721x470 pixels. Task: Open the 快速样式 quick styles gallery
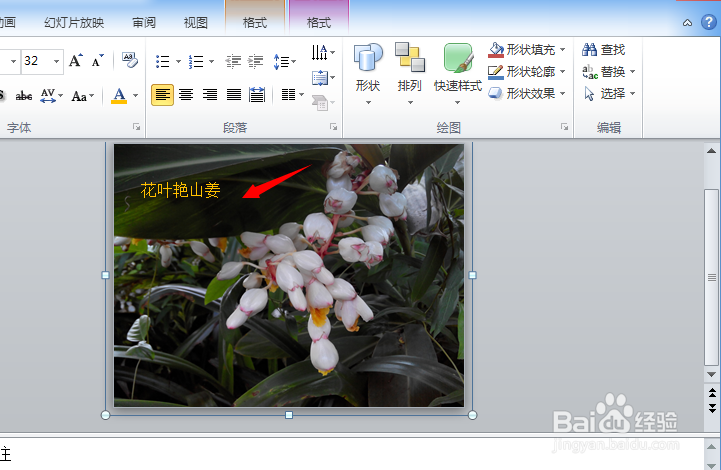coord(458,74)
